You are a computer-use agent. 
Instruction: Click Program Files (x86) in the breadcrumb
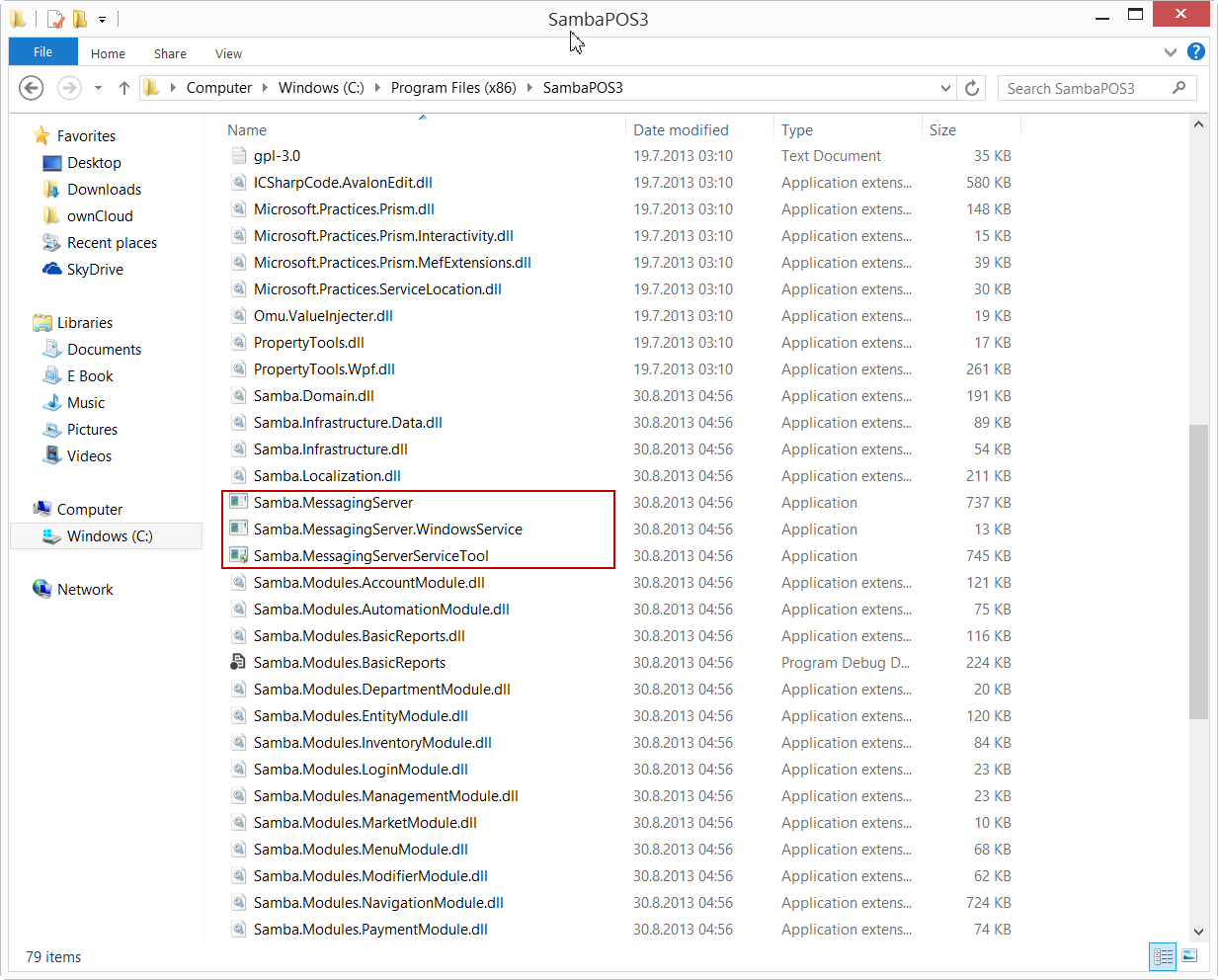pos(453,88)
